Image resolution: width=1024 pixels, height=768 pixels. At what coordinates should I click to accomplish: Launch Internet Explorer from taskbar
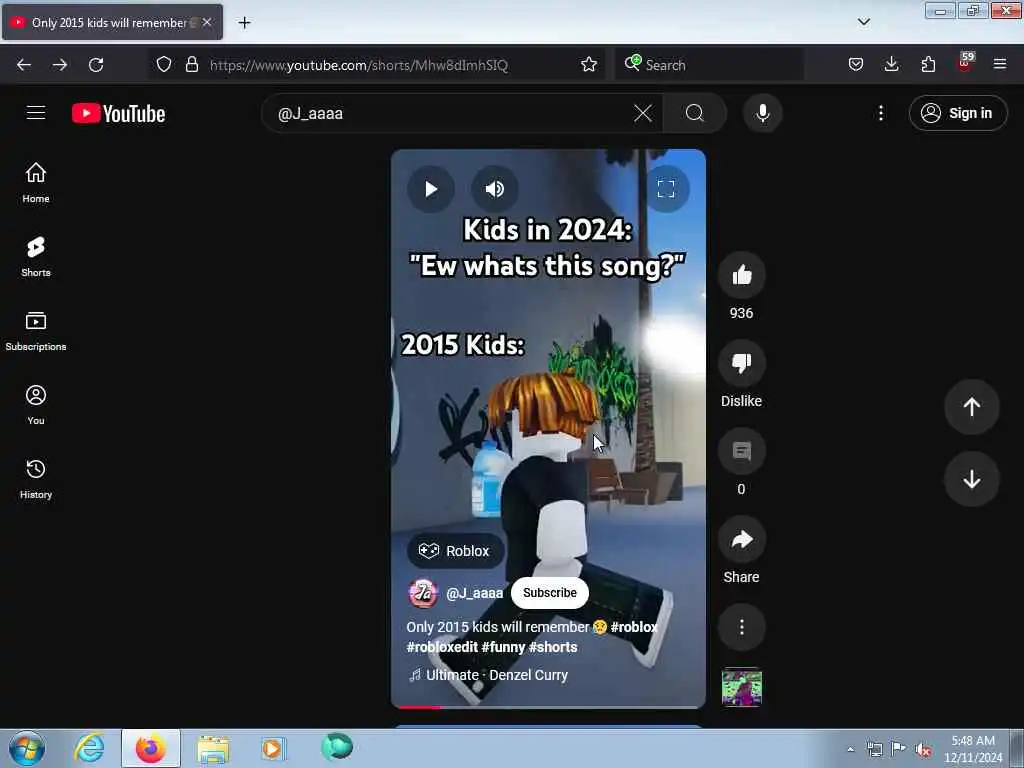pos(89,748)
